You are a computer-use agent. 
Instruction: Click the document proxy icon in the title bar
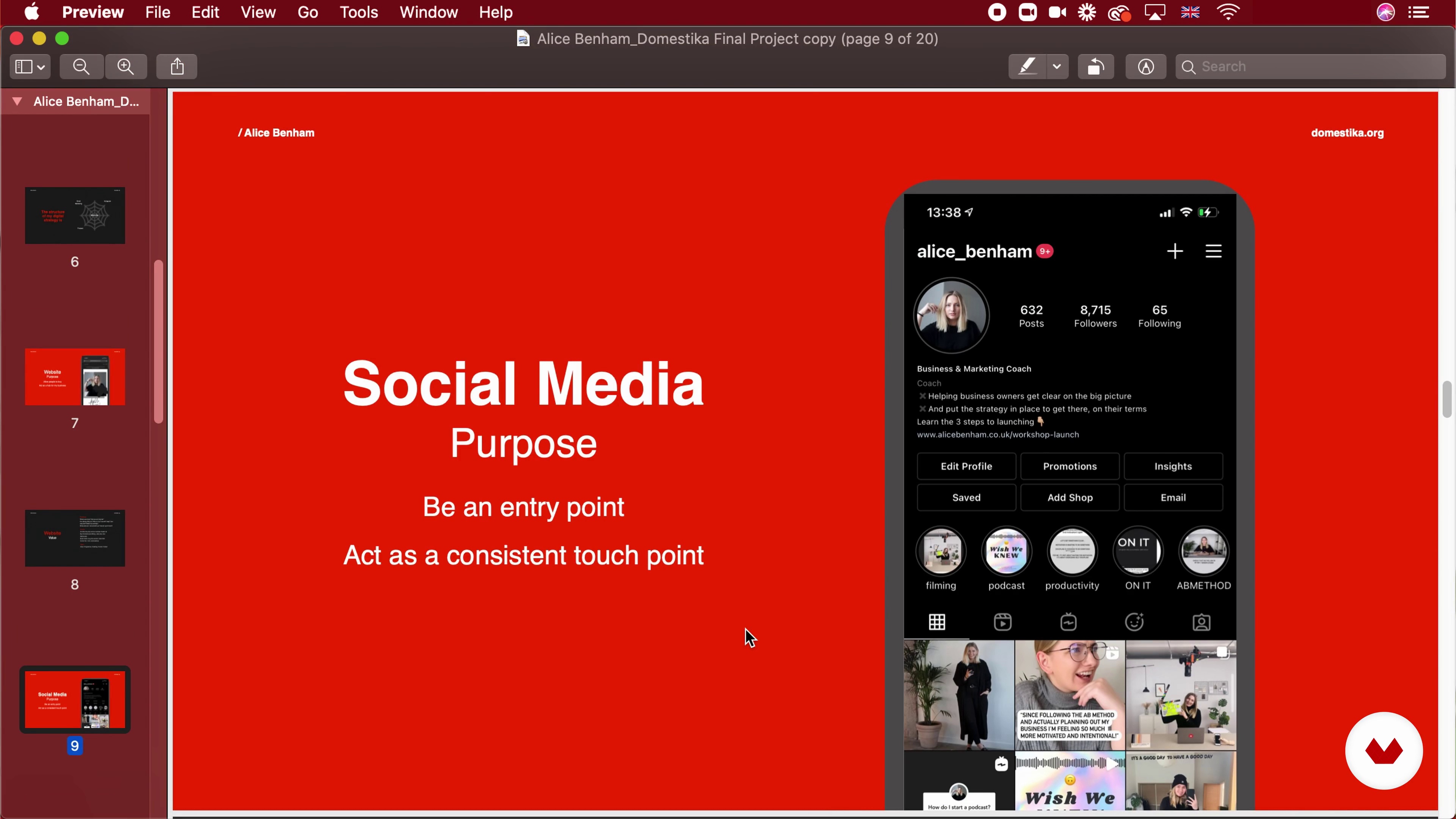[523, 38]
